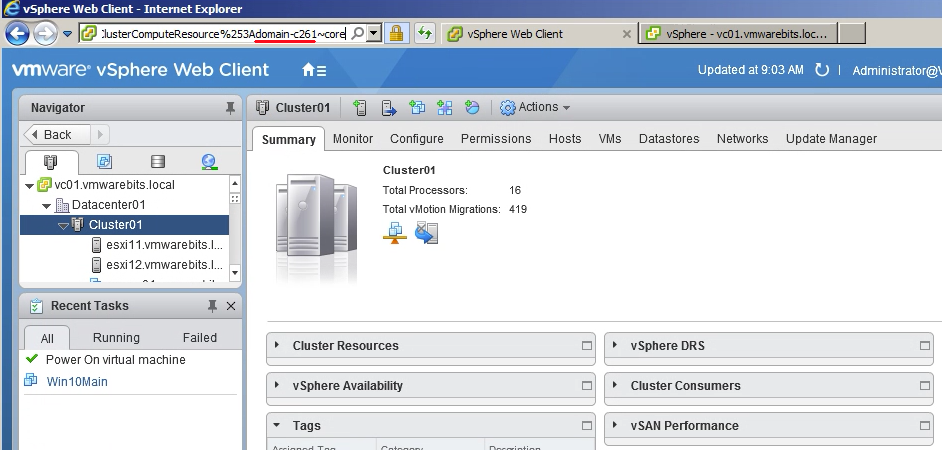Show Running recent tasks
Viewport: 942px width, 450px height.
click(116, 338)
